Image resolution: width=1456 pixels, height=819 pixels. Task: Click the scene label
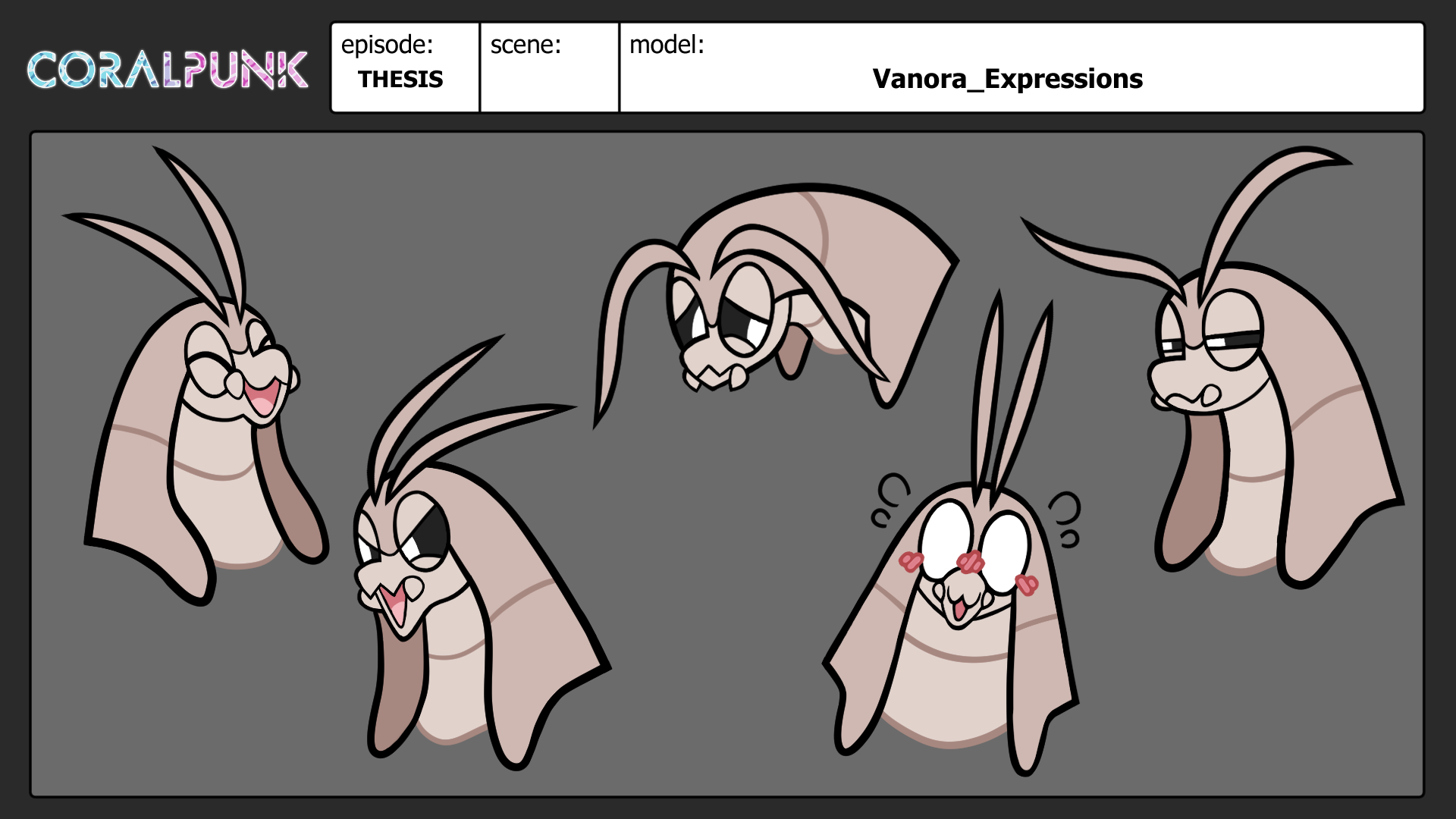pyautogui.click(x=526, y=45)
